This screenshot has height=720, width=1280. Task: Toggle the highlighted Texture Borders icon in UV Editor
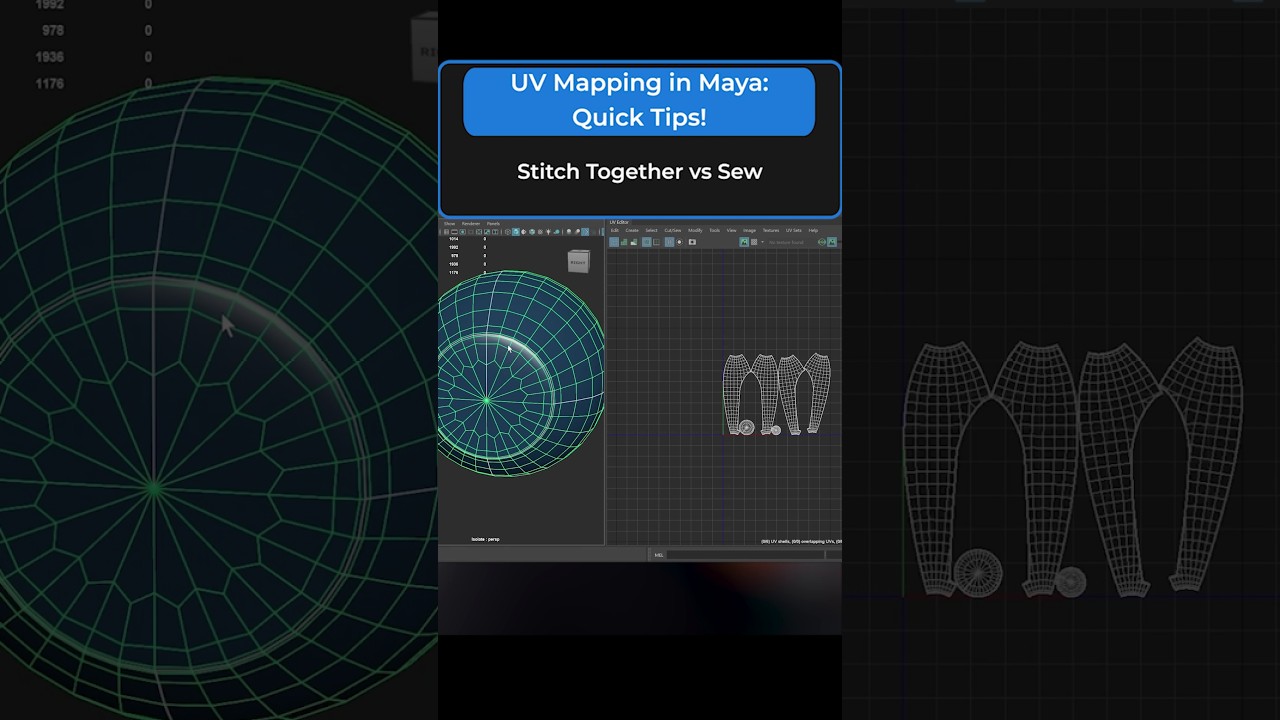646,242
